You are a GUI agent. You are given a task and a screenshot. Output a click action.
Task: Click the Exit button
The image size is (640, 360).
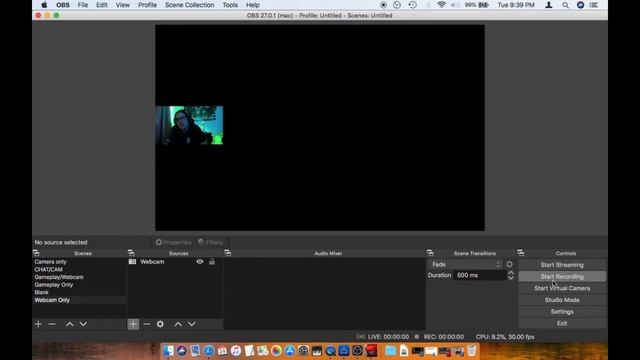tap(562, 323)
